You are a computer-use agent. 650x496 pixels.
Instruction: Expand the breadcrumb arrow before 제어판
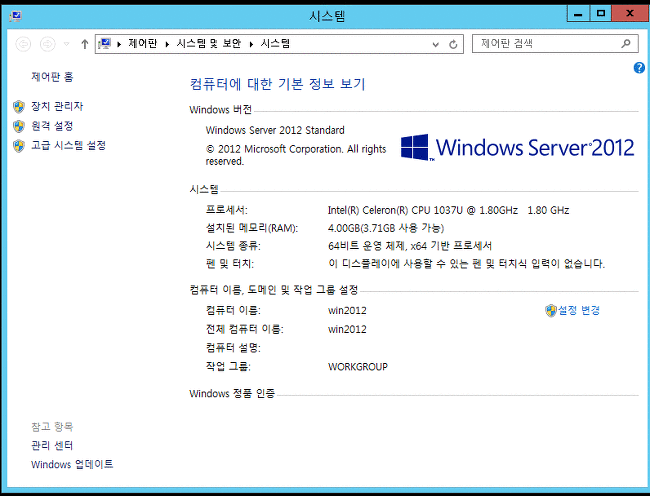[x=119, y=44]
